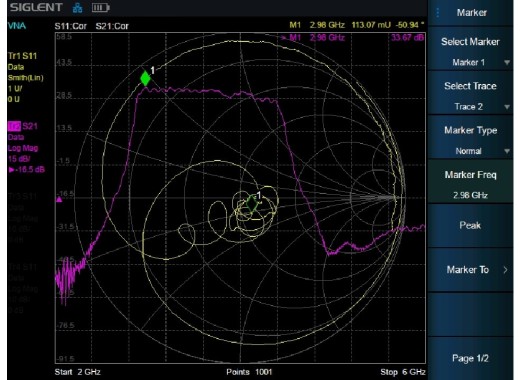
Task: Activate the Tr2 S21 trace label
Action: [23, 126]
